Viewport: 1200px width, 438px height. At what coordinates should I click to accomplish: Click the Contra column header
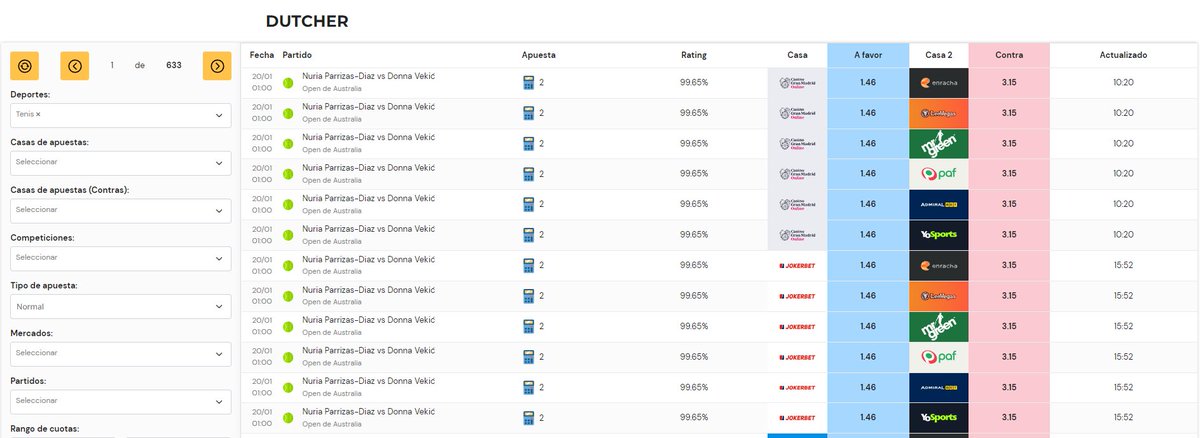click(1009, 55)
